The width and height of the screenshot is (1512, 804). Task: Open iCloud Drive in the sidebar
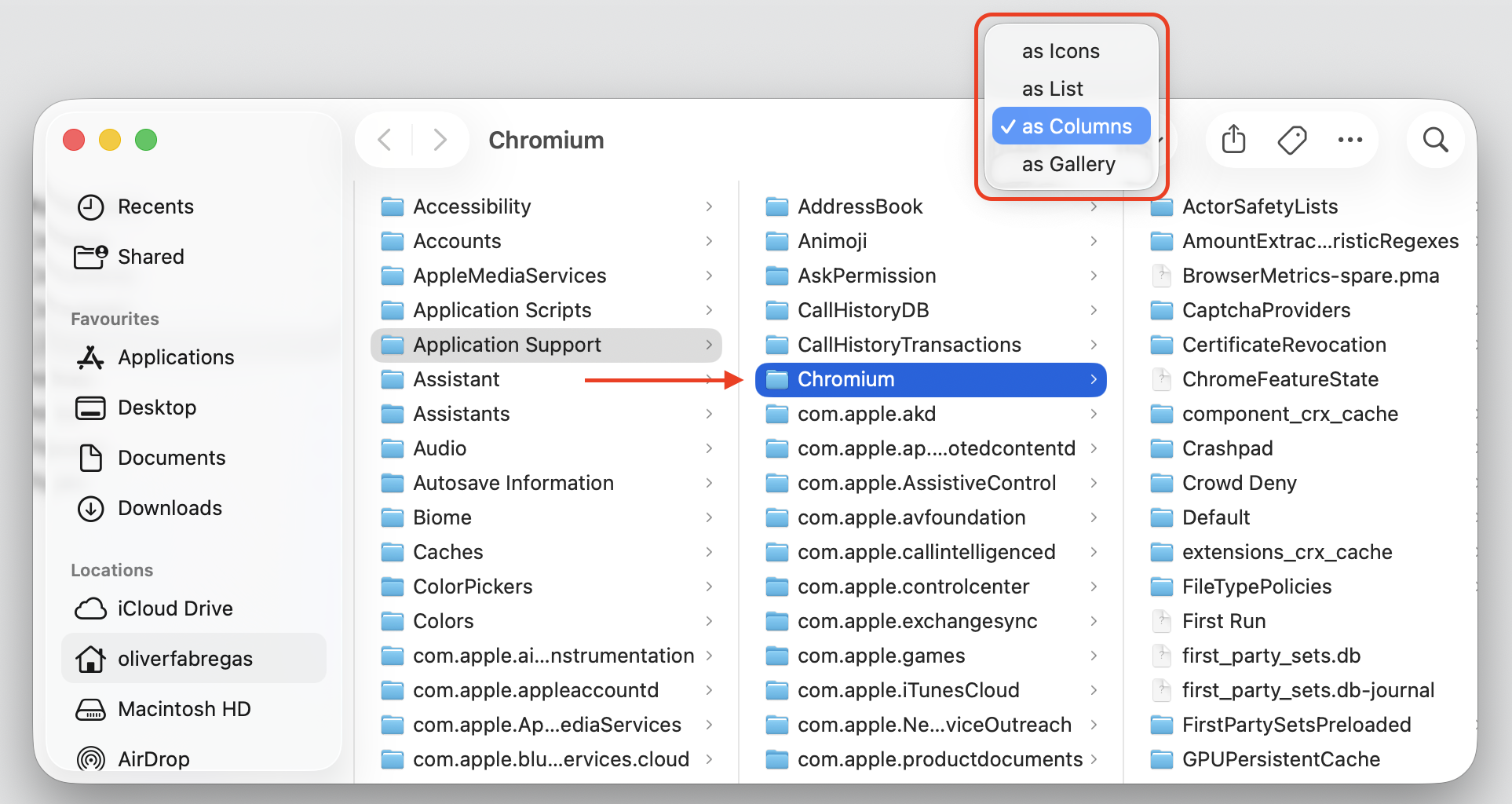194,608
